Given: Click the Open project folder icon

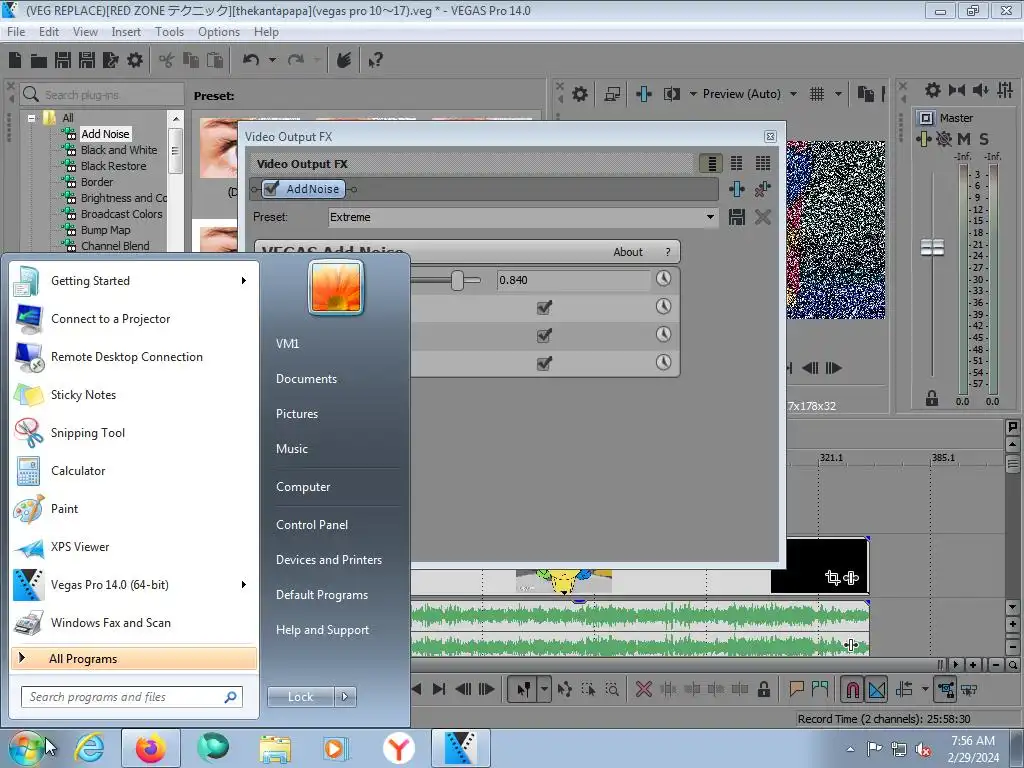Looking at the screenshot, I should pos(39,60).
